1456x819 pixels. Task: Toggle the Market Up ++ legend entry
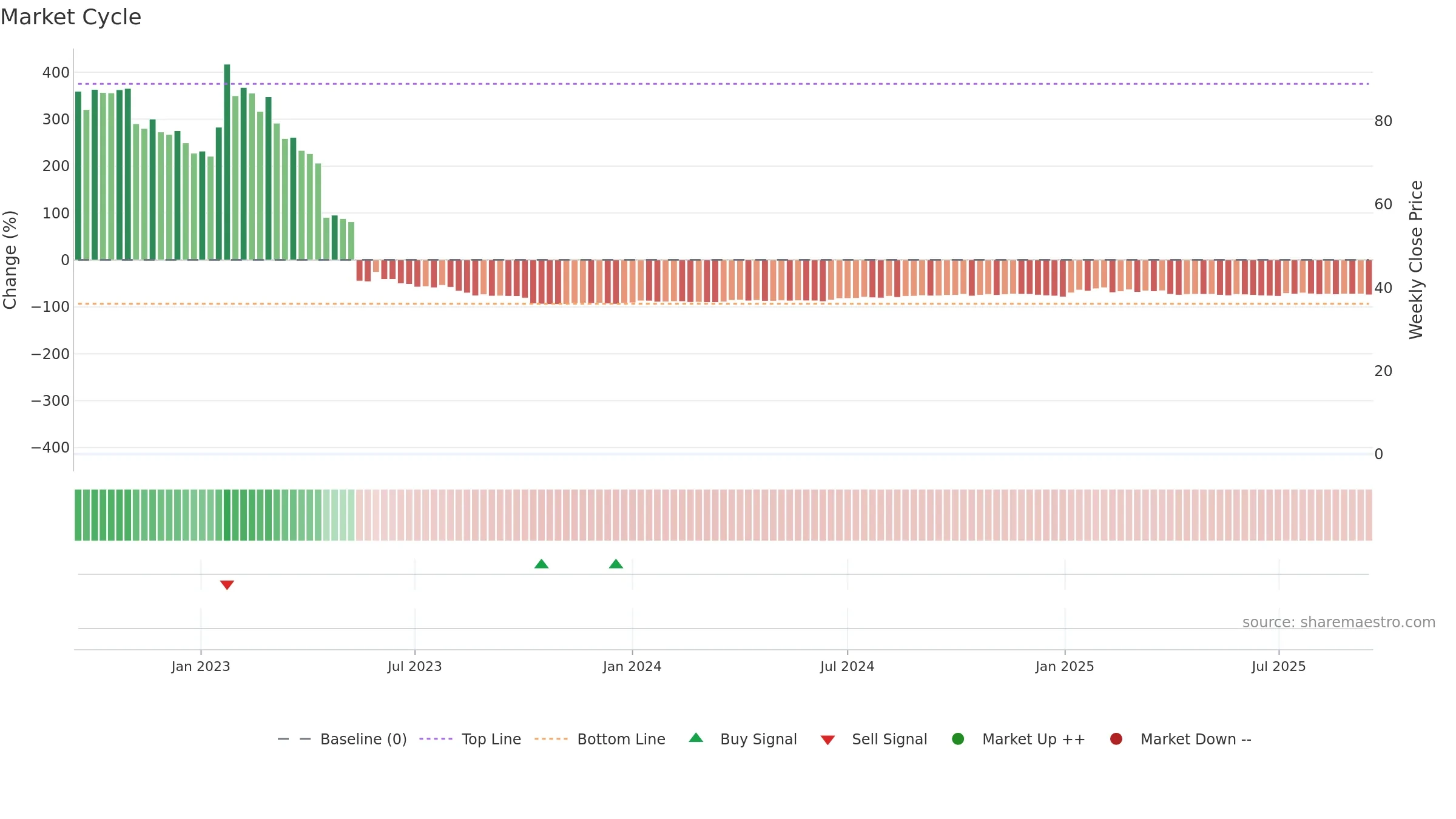1019,739
